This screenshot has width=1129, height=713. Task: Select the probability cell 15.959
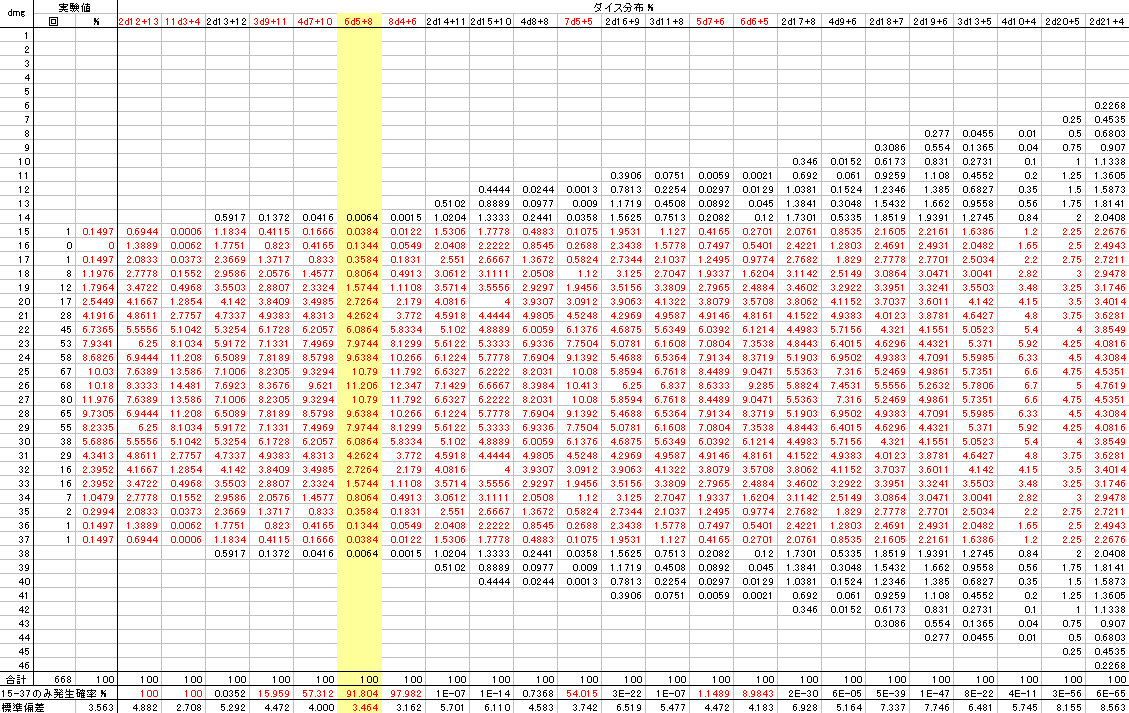pos(271,693)
